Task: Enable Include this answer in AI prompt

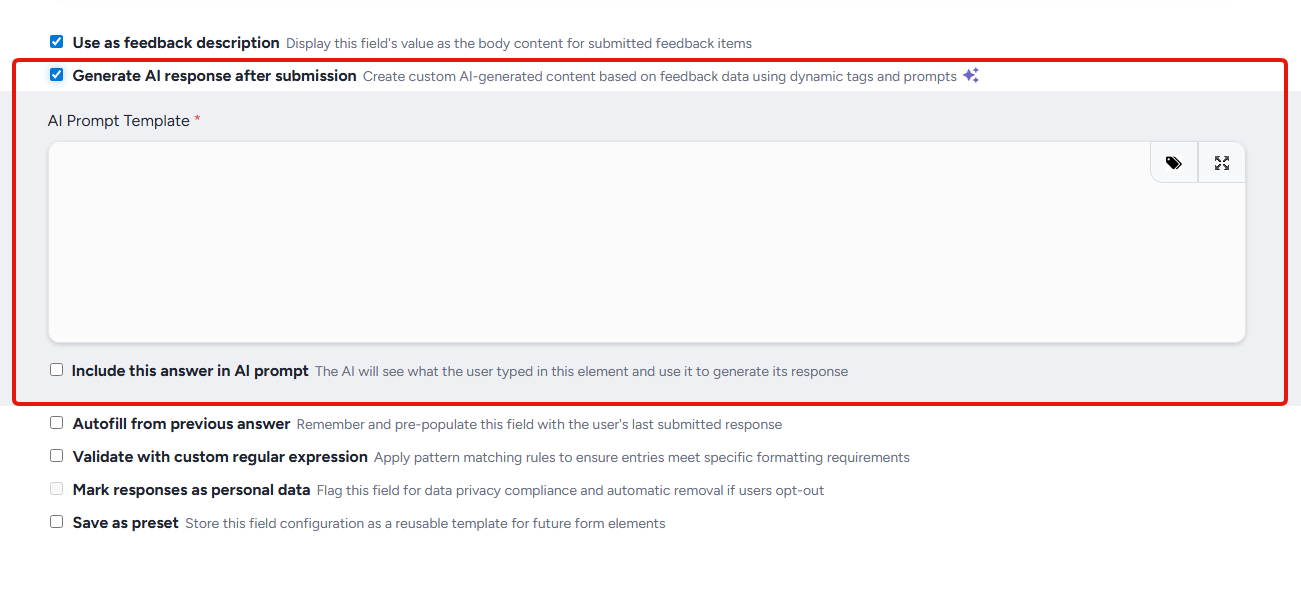Action: point(57,370)
